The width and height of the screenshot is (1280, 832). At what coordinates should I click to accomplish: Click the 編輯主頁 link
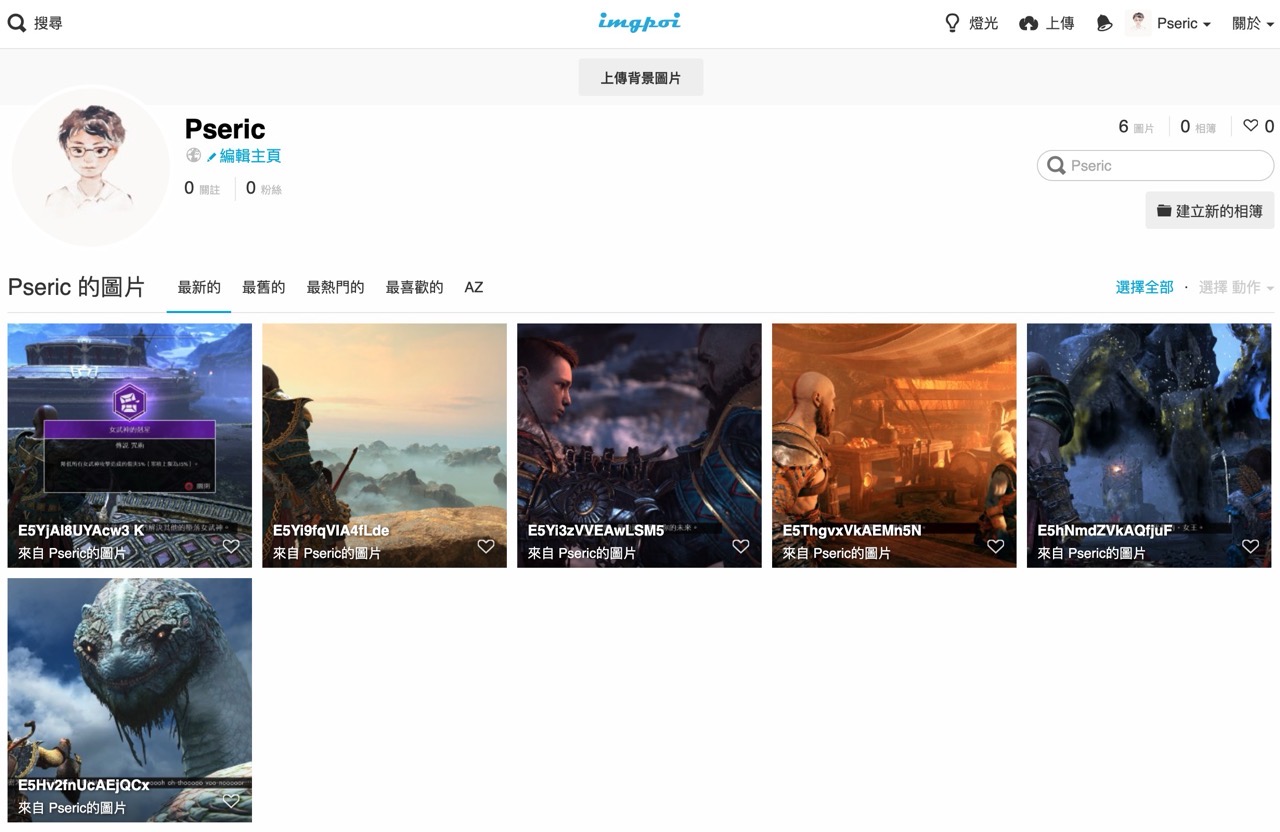[250, 156]
